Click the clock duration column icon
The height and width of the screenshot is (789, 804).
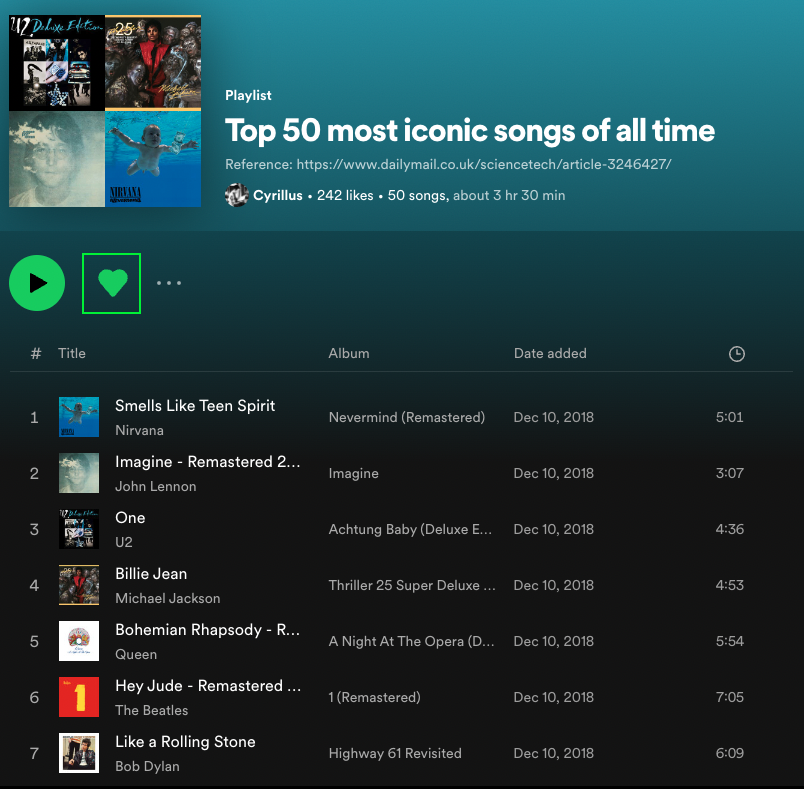point(736,354)
